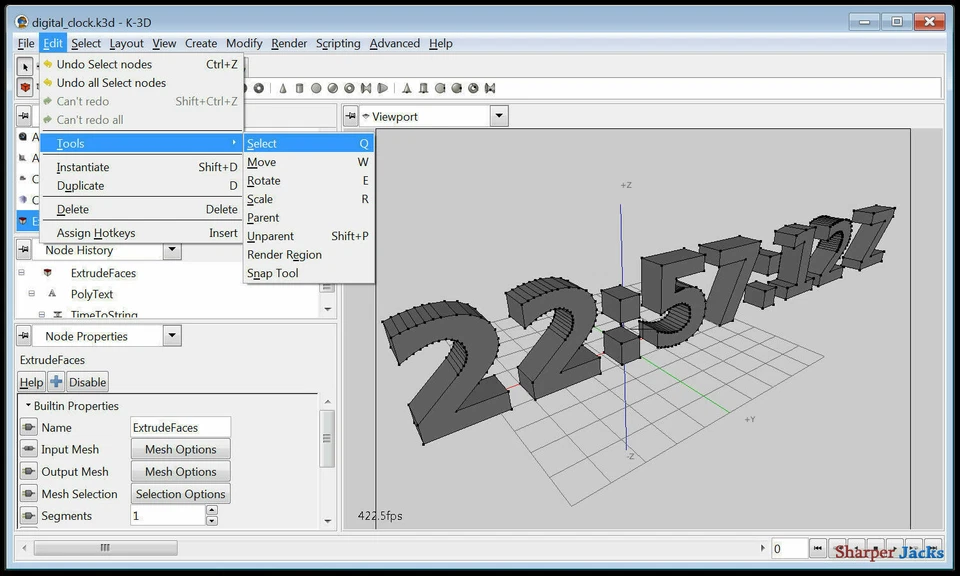Open the Node Properties panel dropdown

coord(172,335)
